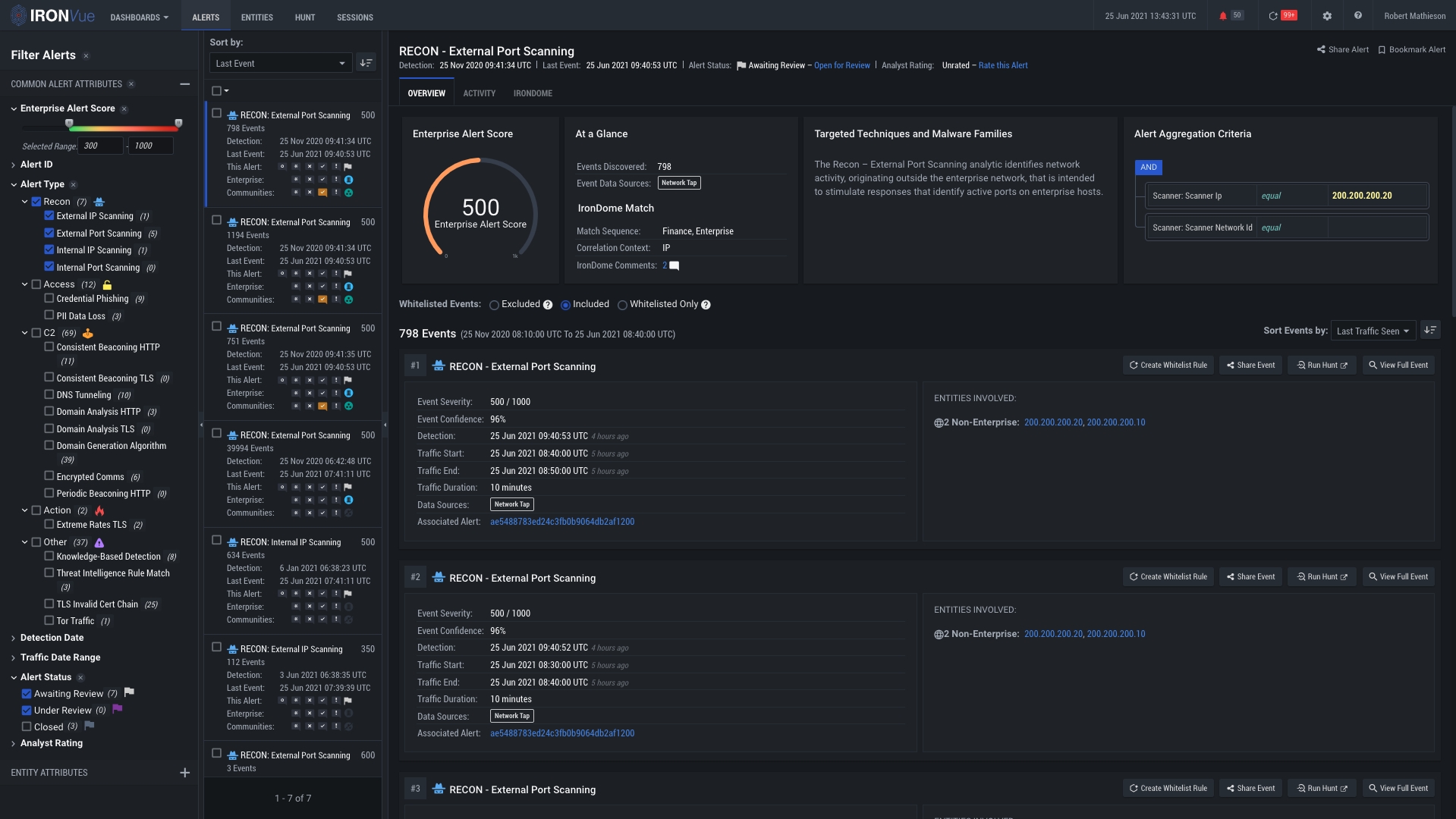This screenshot has width=1456, height=819.
Task: Click the Open for Review link
Action: (841, 65)
